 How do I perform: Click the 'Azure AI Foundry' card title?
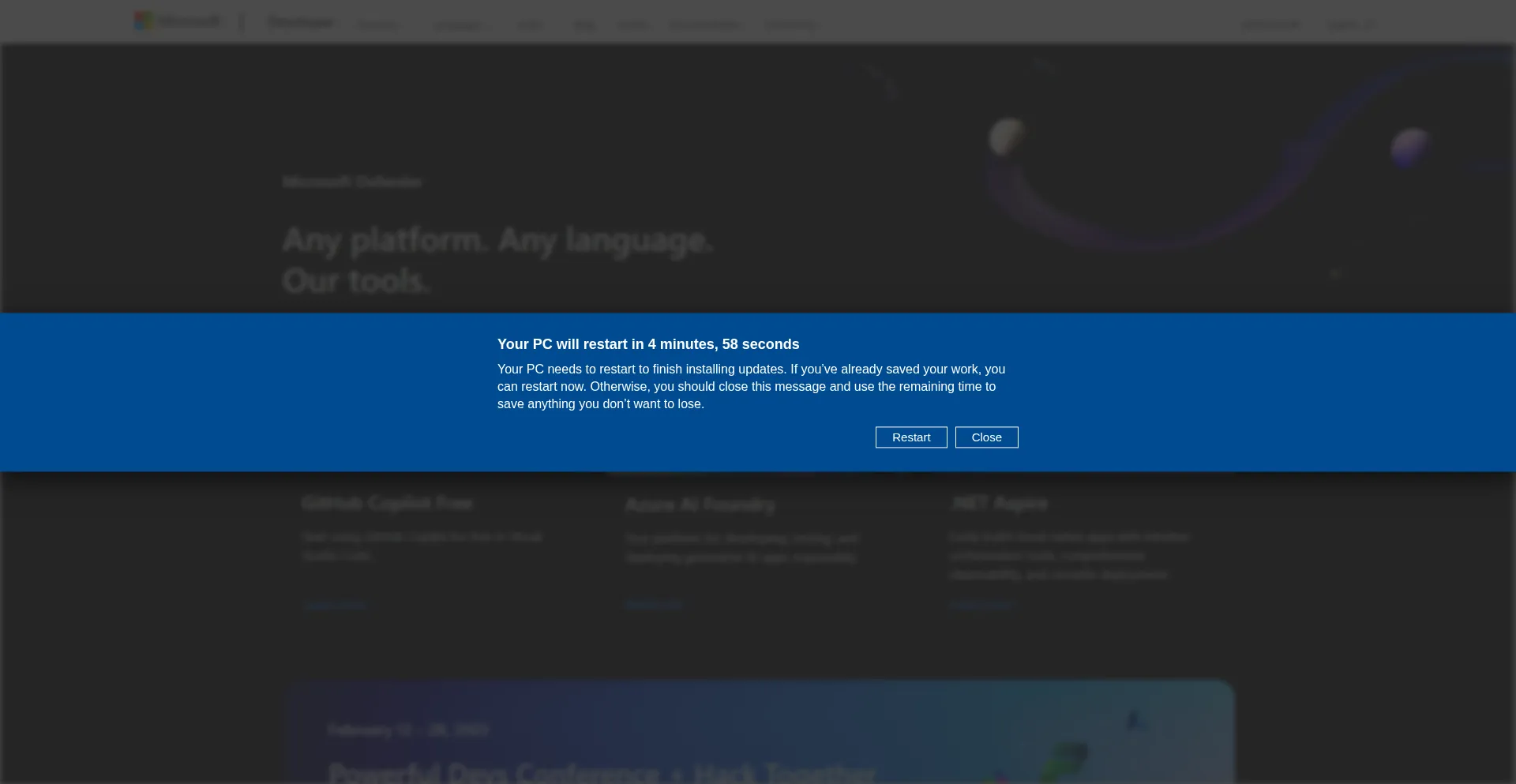[x=700, y=505]
